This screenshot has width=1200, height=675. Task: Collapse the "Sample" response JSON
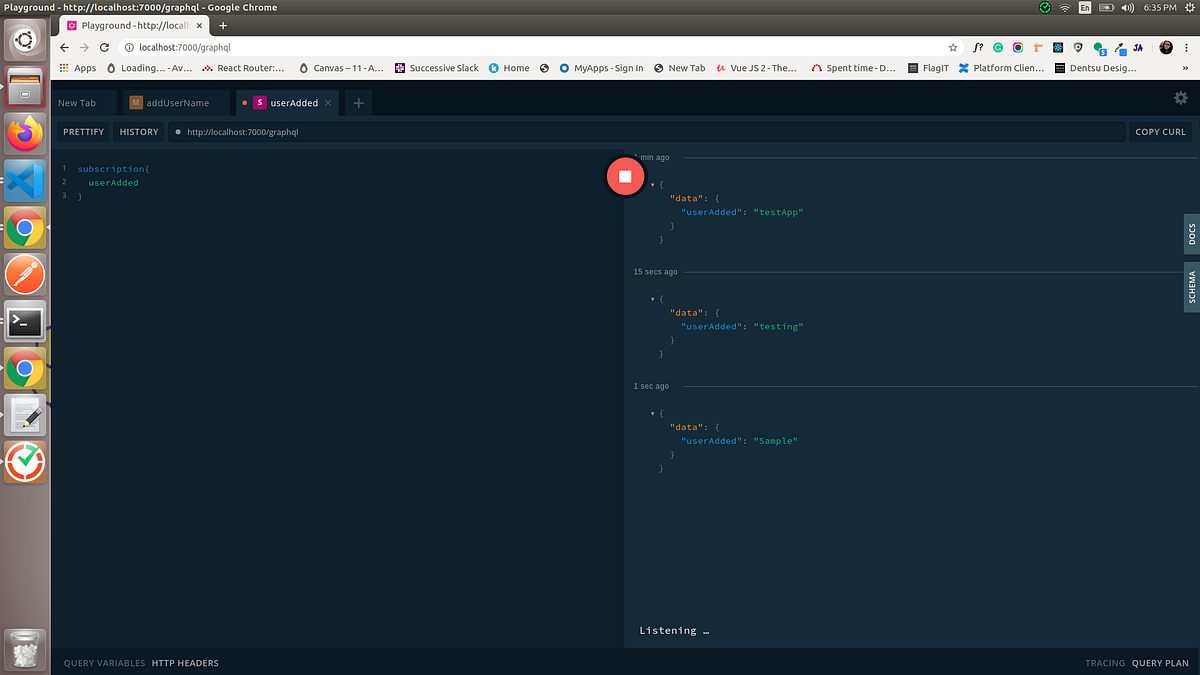click(652, 412)
